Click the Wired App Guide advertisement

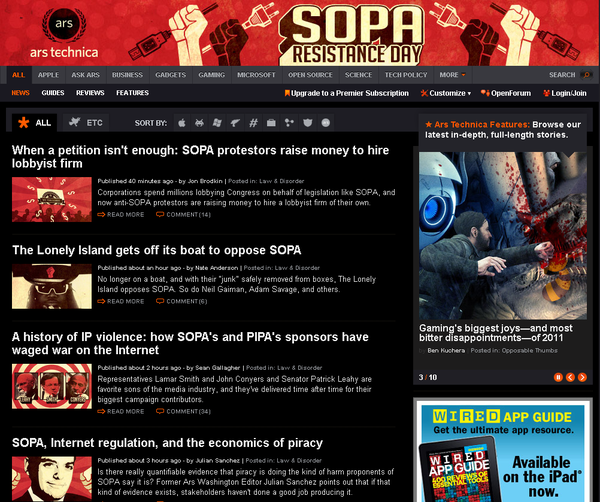tap(503, 451)
